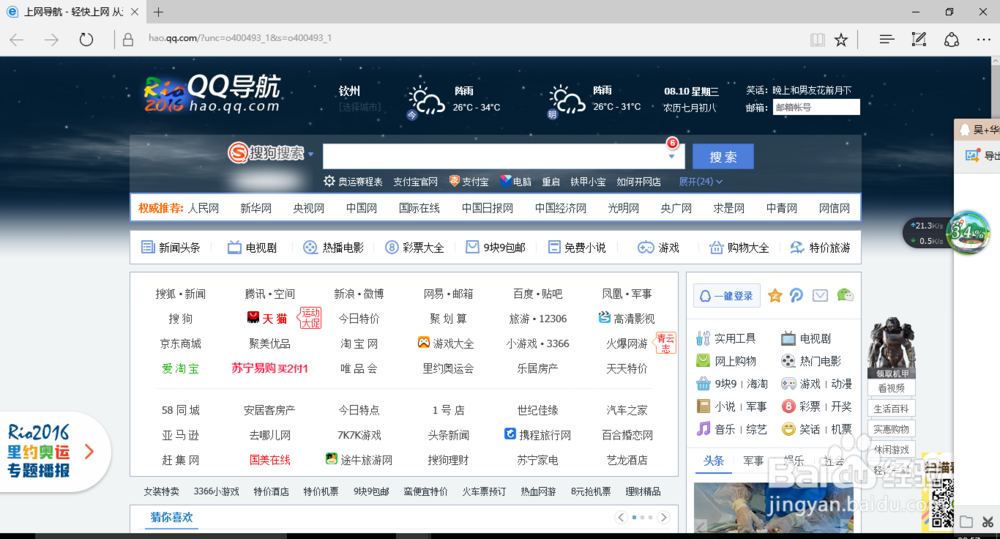The width and height of the screenshot is (1000, 539).
Task: Click 生活百科 side button
Action: [891, 409]
